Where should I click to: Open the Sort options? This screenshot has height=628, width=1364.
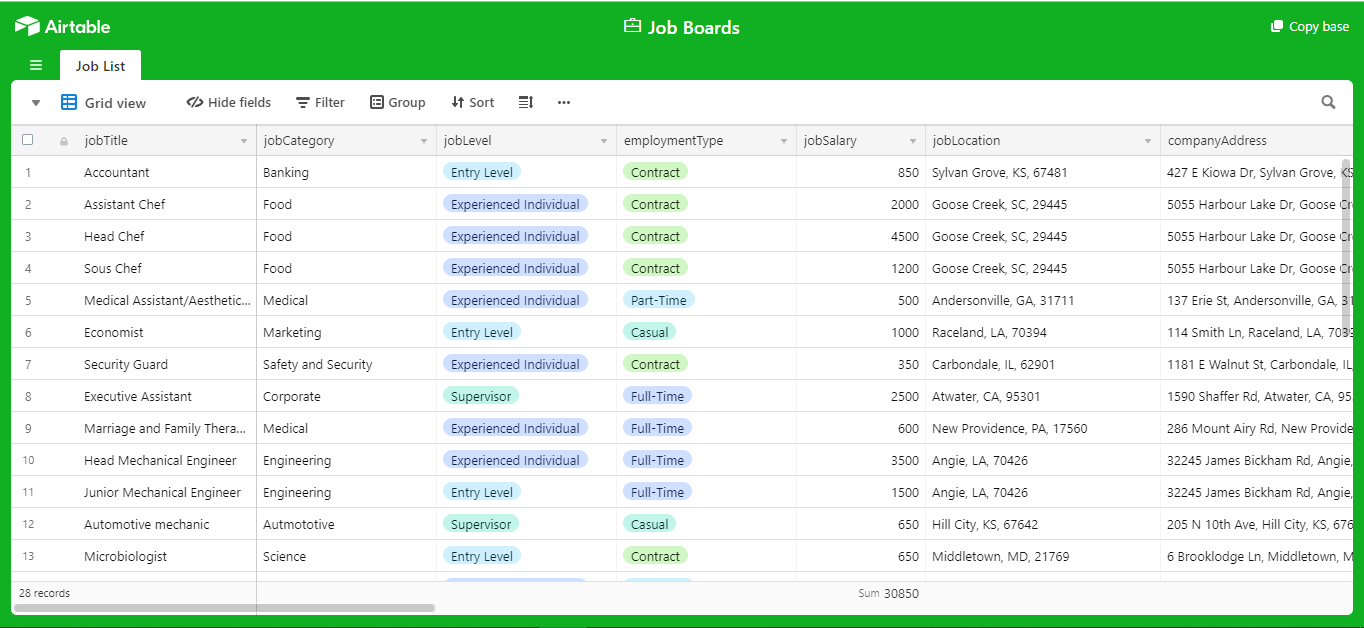[473, 102]
